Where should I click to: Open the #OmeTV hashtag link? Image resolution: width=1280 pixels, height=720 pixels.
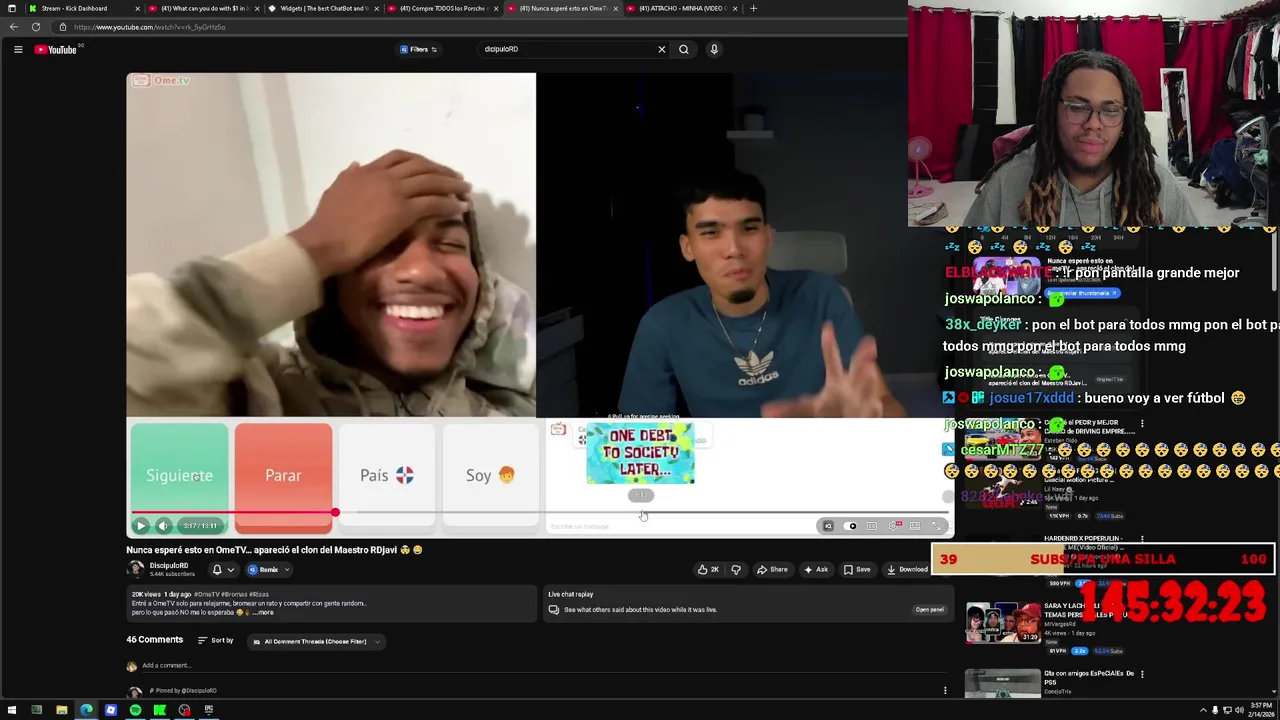click(205, 594)
